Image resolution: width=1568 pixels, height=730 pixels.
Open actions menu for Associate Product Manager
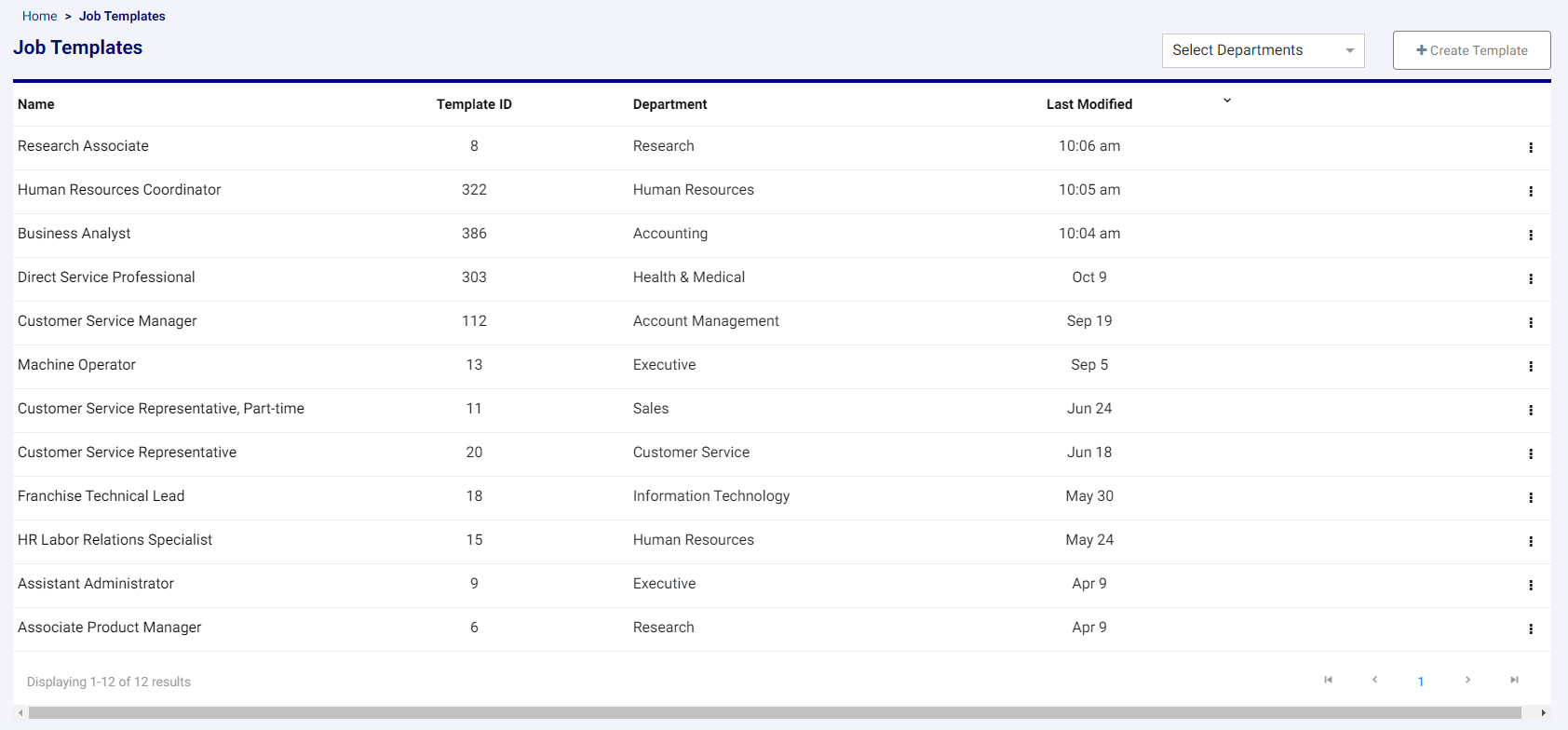[1531, 629]
